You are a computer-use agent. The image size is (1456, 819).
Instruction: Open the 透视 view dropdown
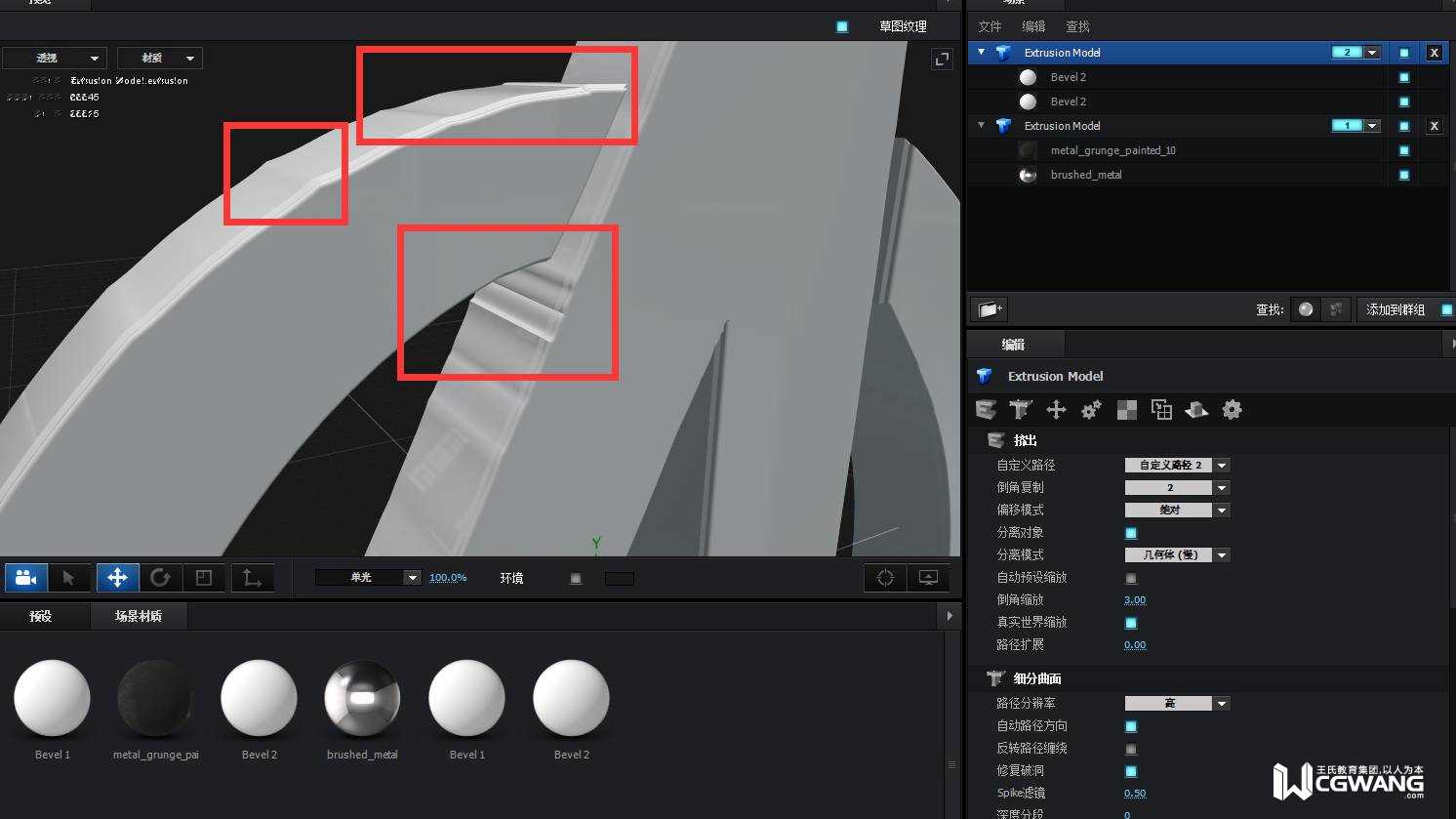(x=55, y=59)
